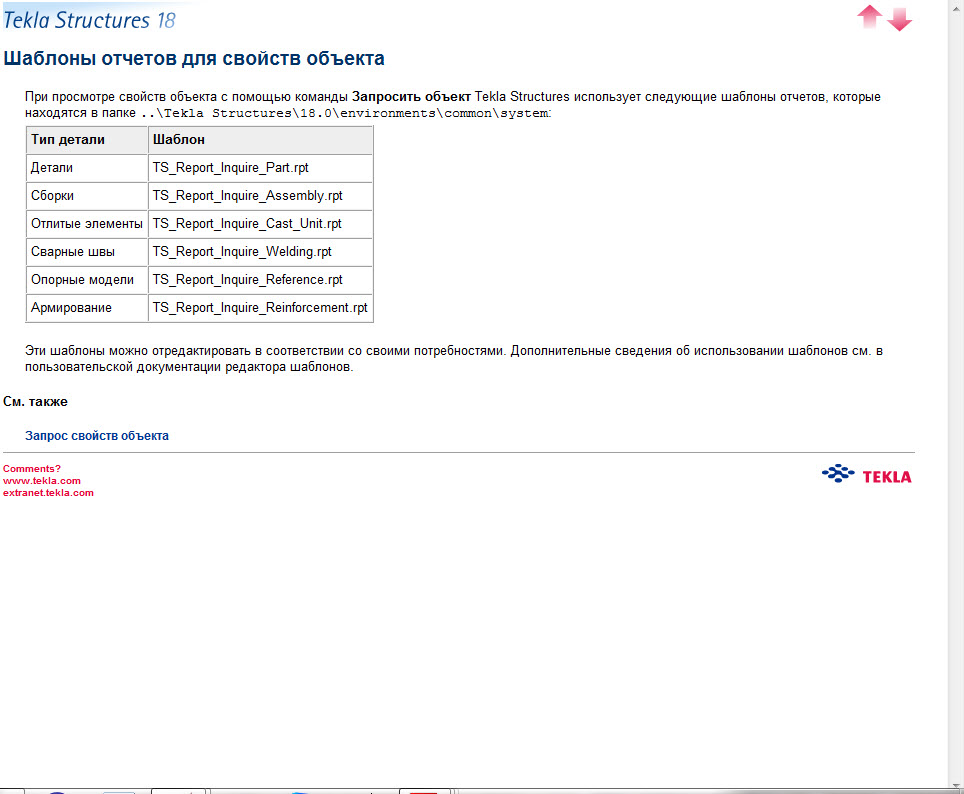Open the Запрос свойств объекта link

[97, 435]
